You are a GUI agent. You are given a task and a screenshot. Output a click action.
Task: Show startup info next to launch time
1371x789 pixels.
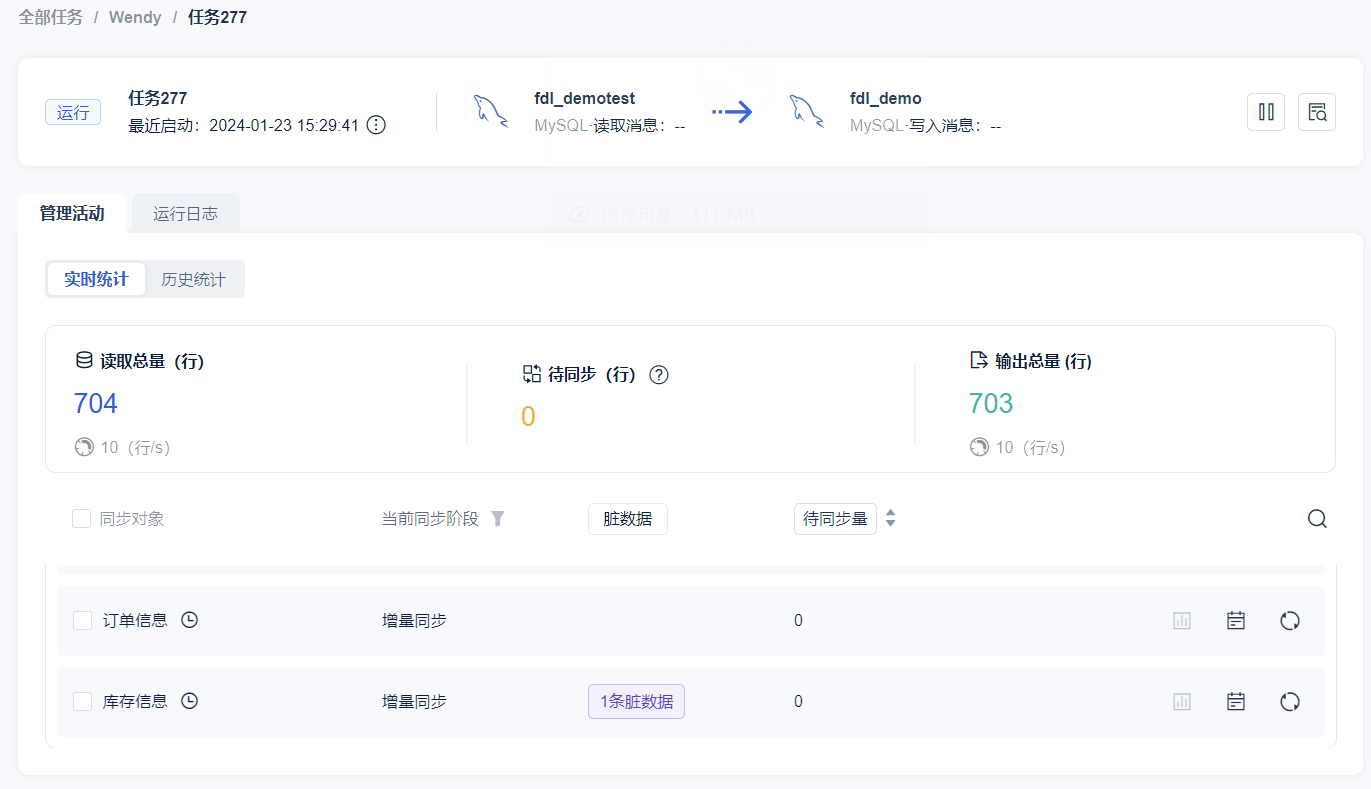tap(376, 125)
